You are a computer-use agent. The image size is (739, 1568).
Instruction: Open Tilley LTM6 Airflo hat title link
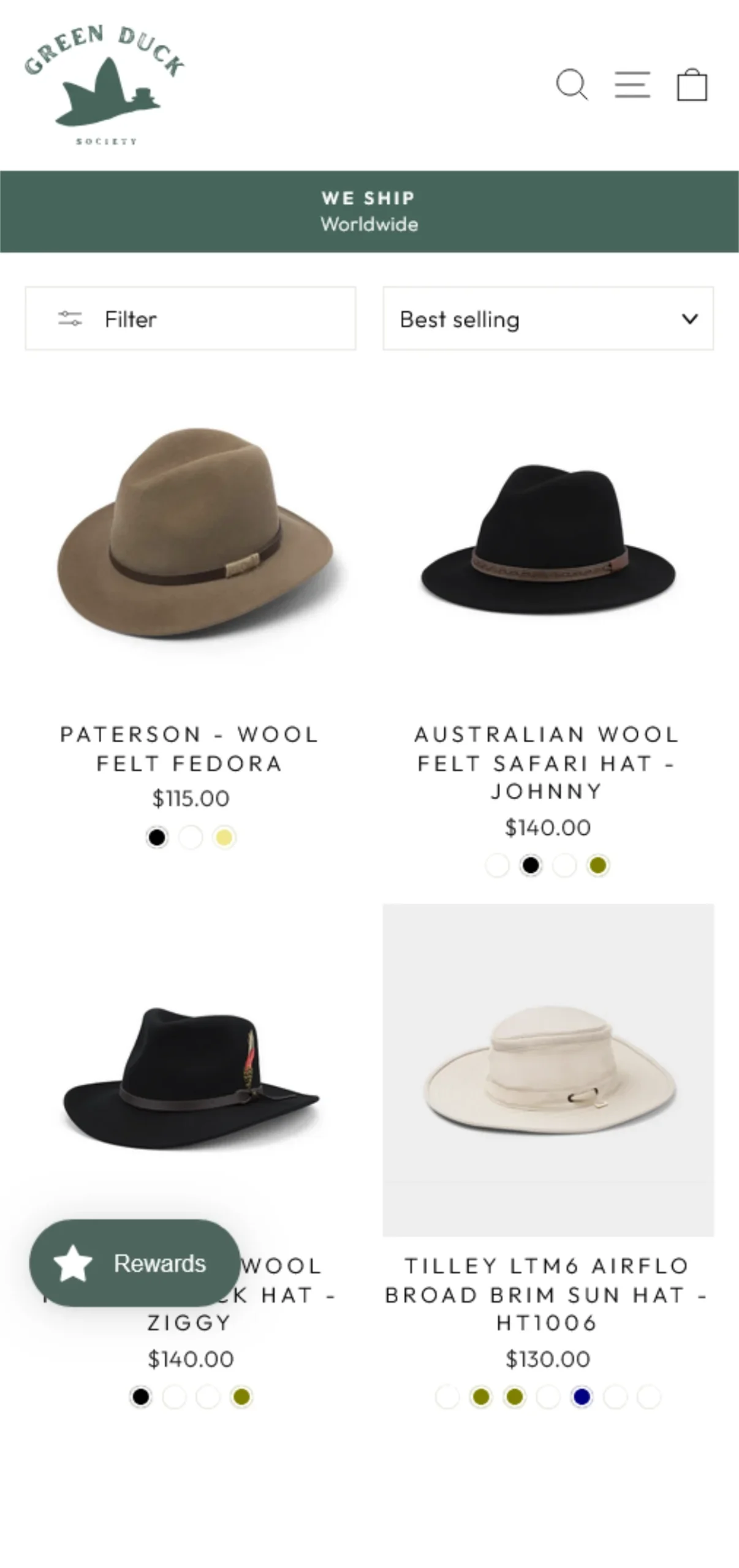click(547, 1293)
